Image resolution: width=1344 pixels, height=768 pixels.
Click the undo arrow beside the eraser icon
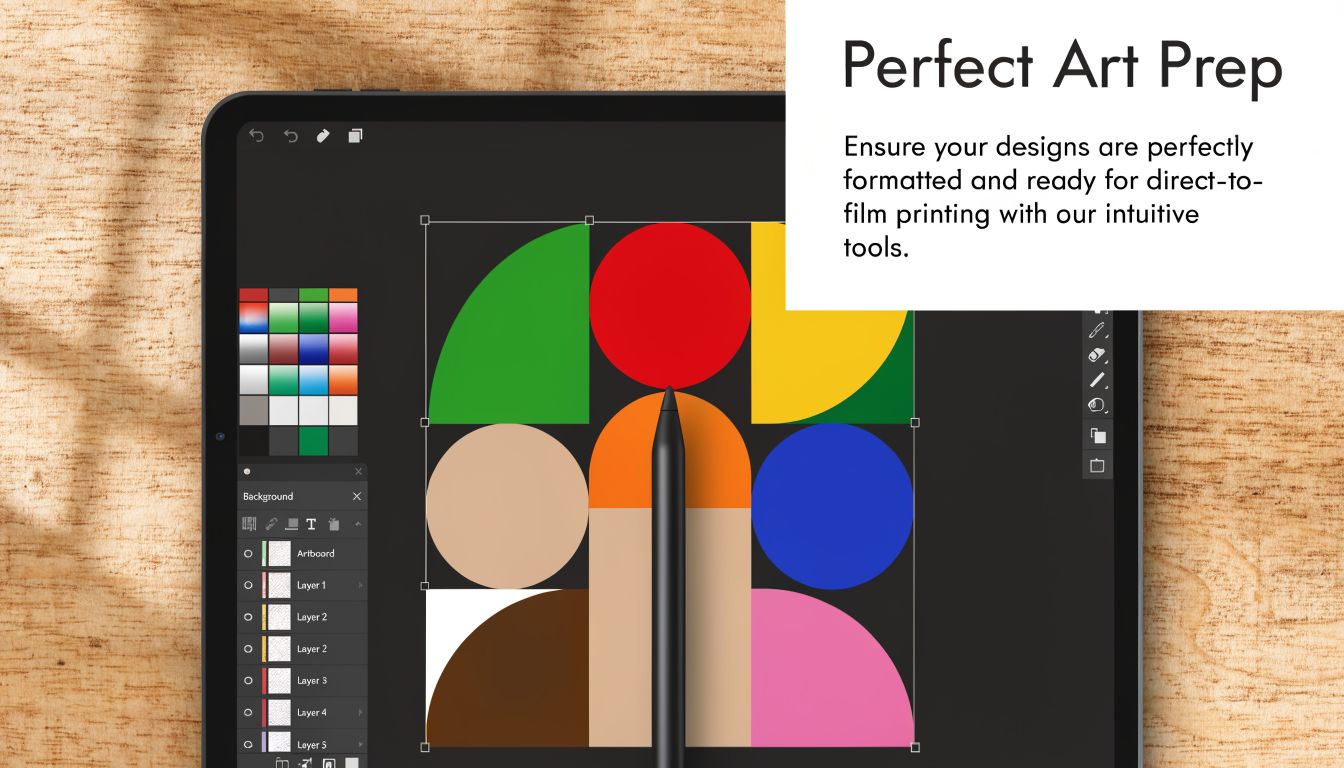pyautogui.click(x=290, y=136)
